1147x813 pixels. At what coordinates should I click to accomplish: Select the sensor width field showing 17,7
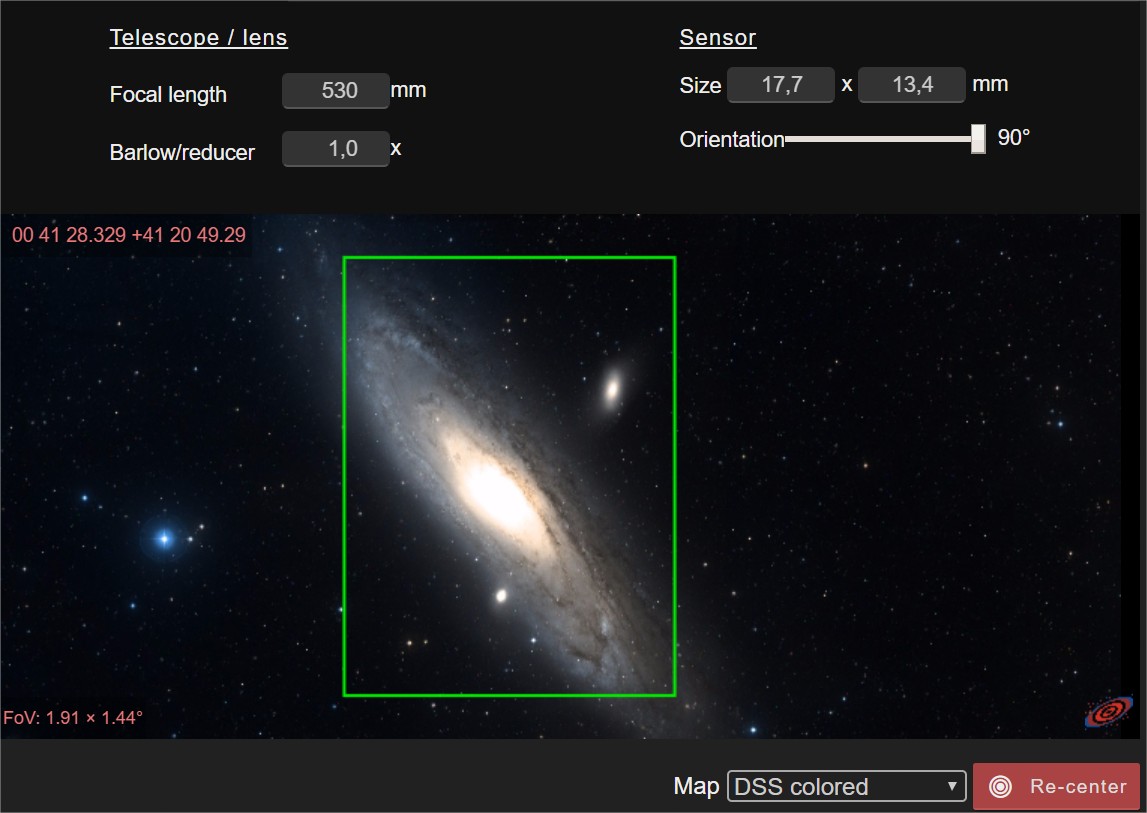pyautogui.click(x=781, y=85)
